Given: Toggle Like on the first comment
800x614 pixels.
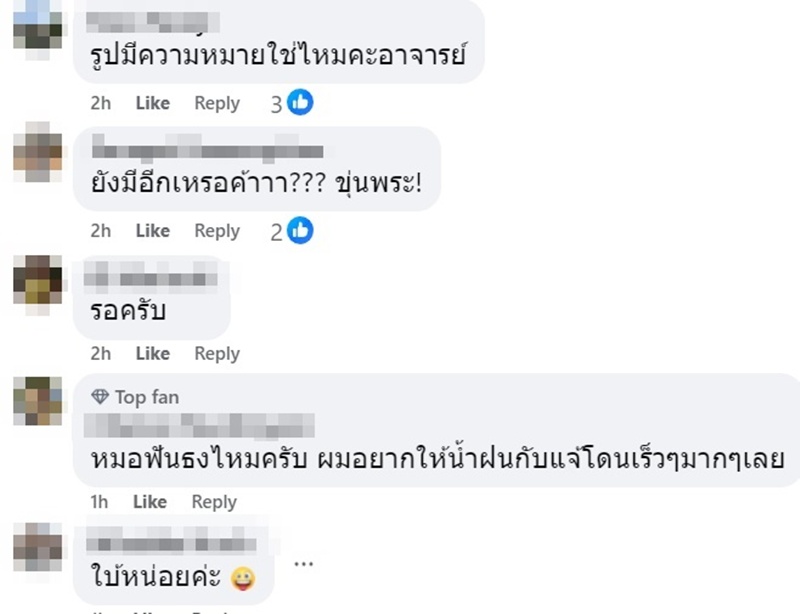Looking at the screenshot, I should click(x=152, y=102).
